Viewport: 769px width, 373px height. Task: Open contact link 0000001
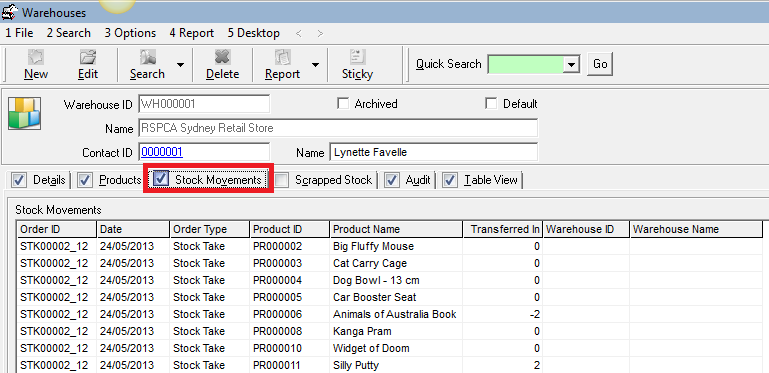click(x=162, y=152)
